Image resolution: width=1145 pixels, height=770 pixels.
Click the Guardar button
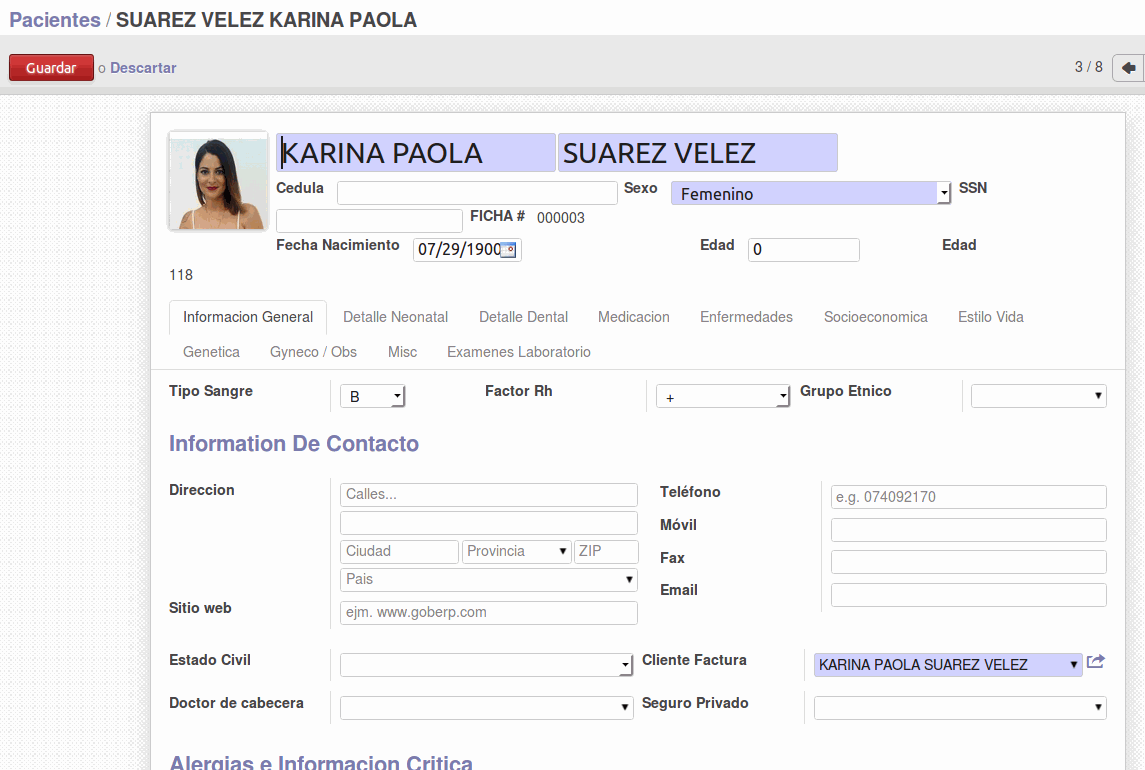[51, 68]
